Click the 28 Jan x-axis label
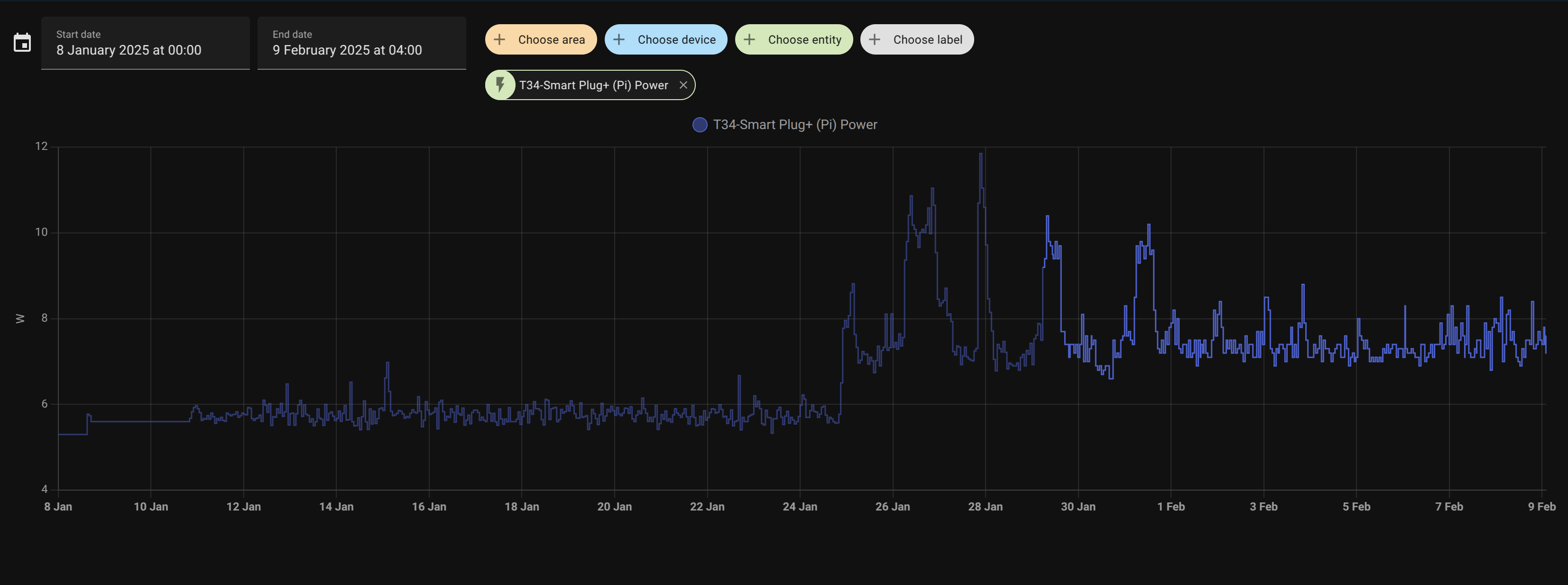 point(986,506)
